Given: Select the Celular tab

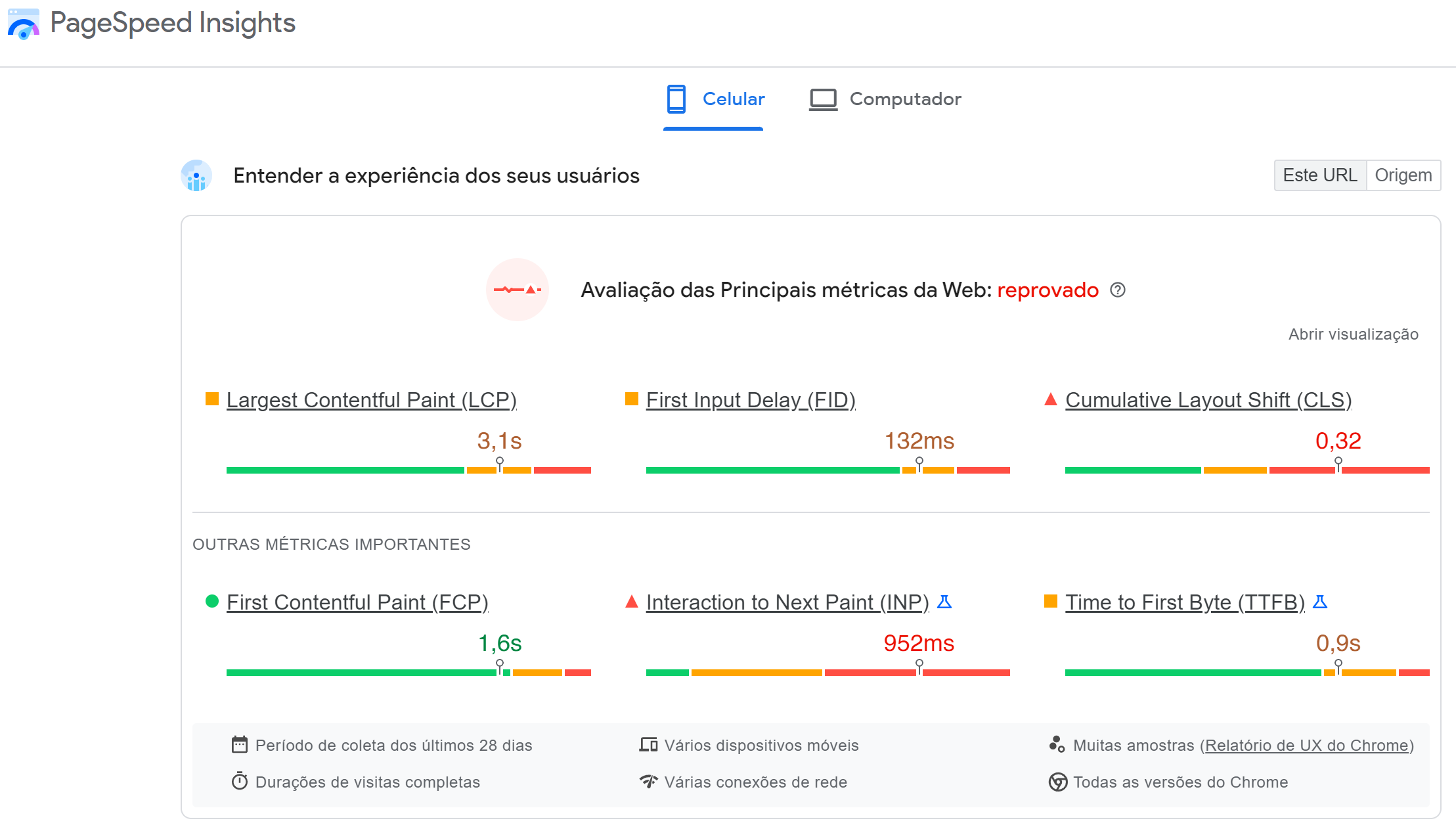Looking at the screenshot, I should coord(715,99).
